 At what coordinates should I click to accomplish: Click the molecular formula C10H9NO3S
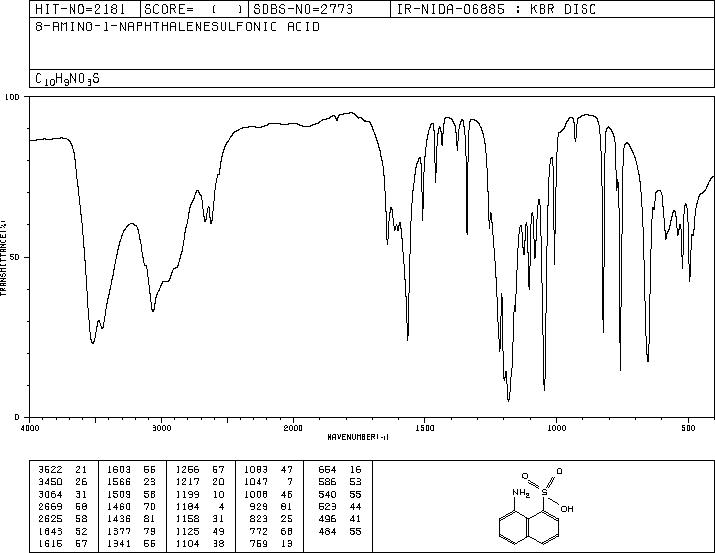(x=67, y=79)
